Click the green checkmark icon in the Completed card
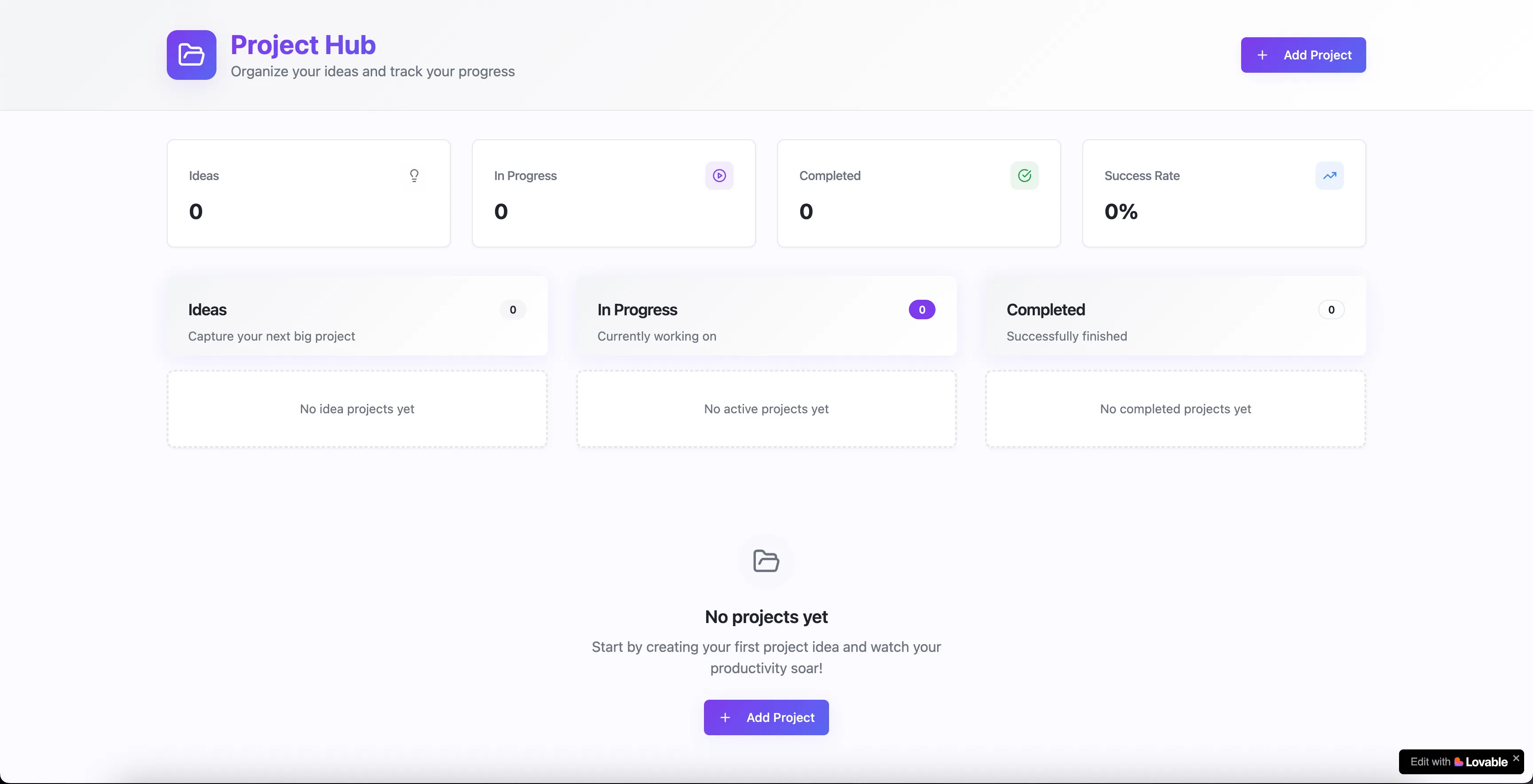The image size is (1533, 784). coord(1025,176)
